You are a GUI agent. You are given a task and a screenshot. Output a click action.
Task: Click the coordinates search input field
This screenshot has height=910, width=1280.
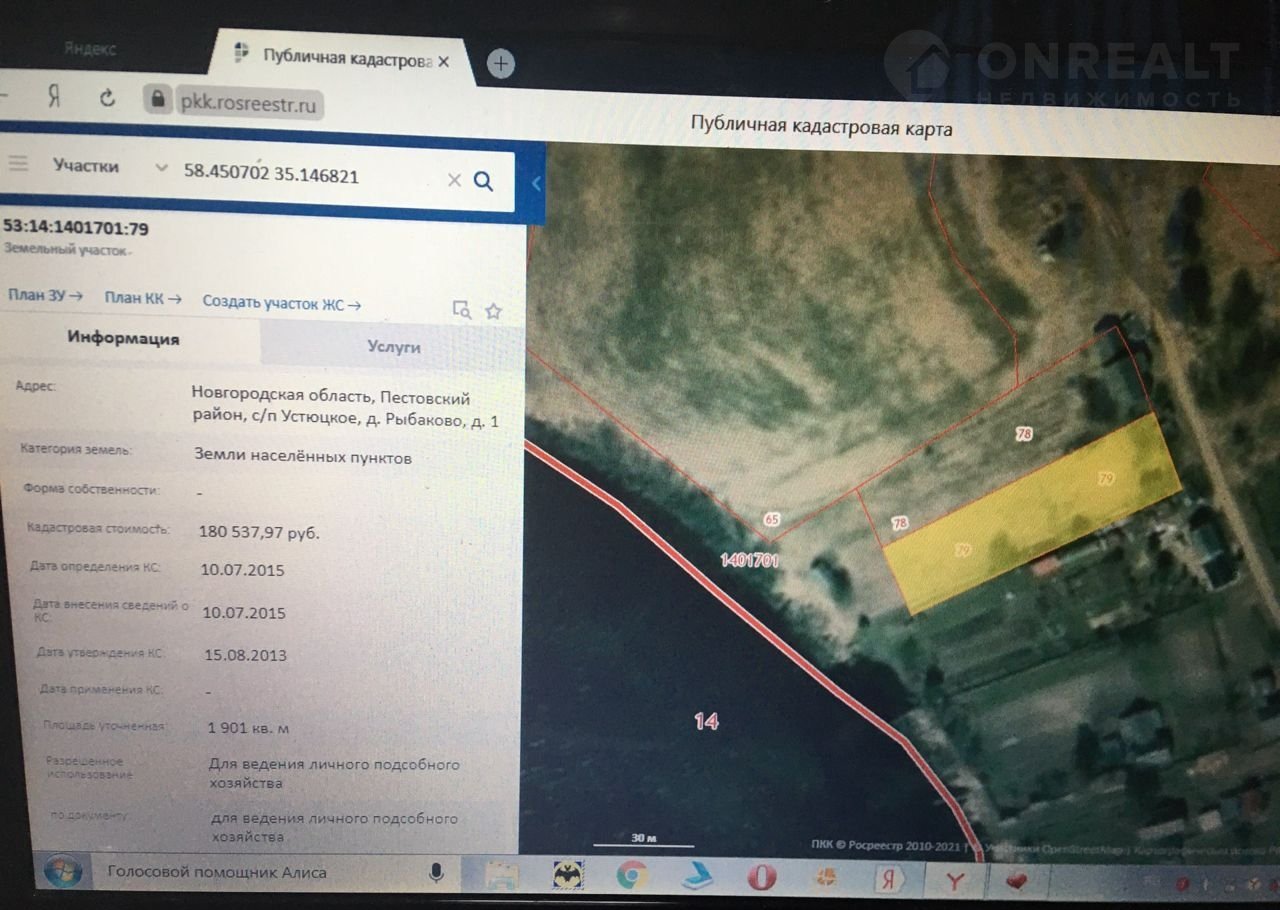click(x=300, y=175)
